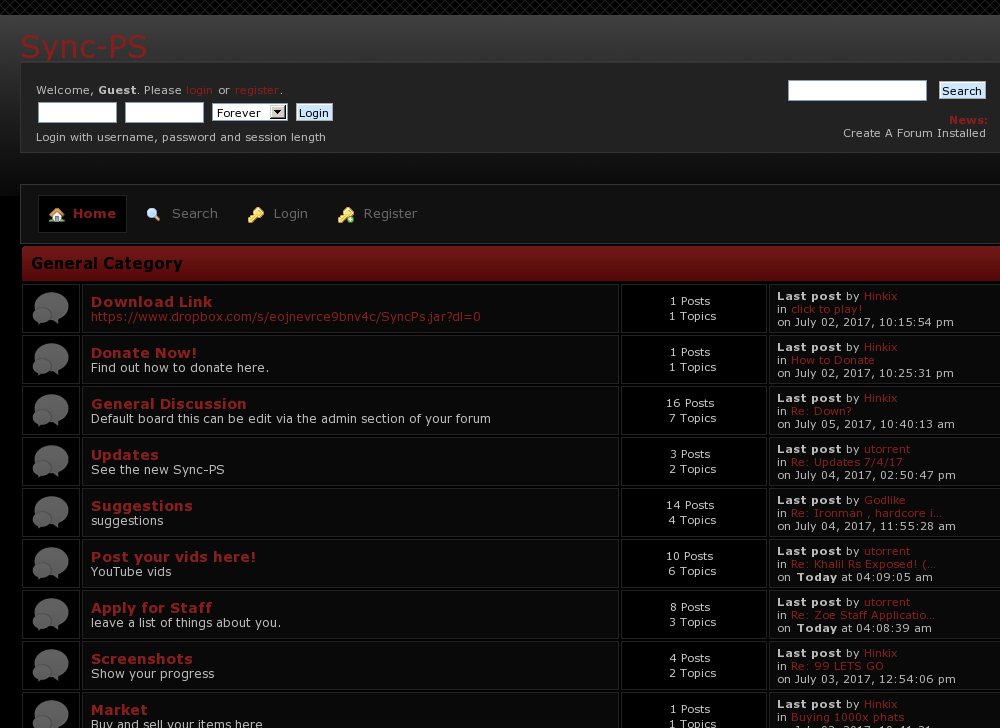1000x728 pixels.
Task: Open the Register menu item
Action: pos(390,214)
